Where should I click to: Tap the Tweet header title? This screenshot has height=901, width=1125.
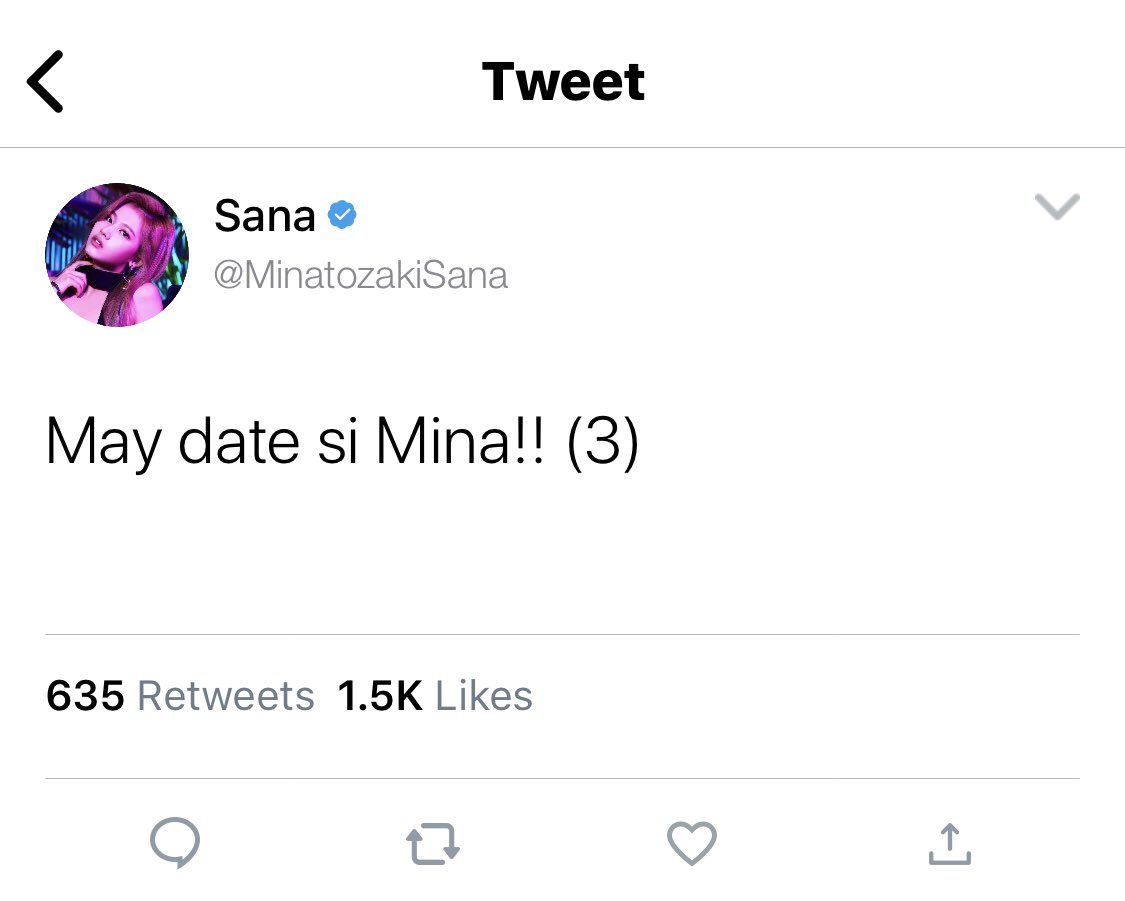563,82
